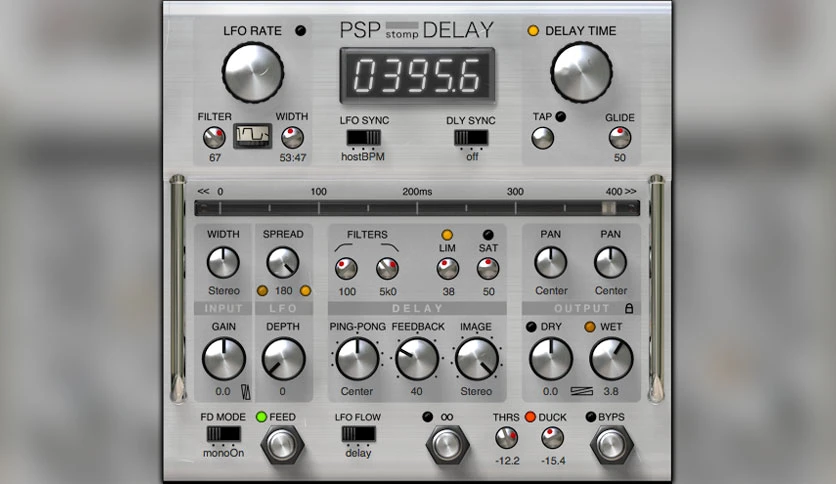This screenshot has width=836, height=484.
Task: Click the LIM 38 knob
Action: click(448, 269)
